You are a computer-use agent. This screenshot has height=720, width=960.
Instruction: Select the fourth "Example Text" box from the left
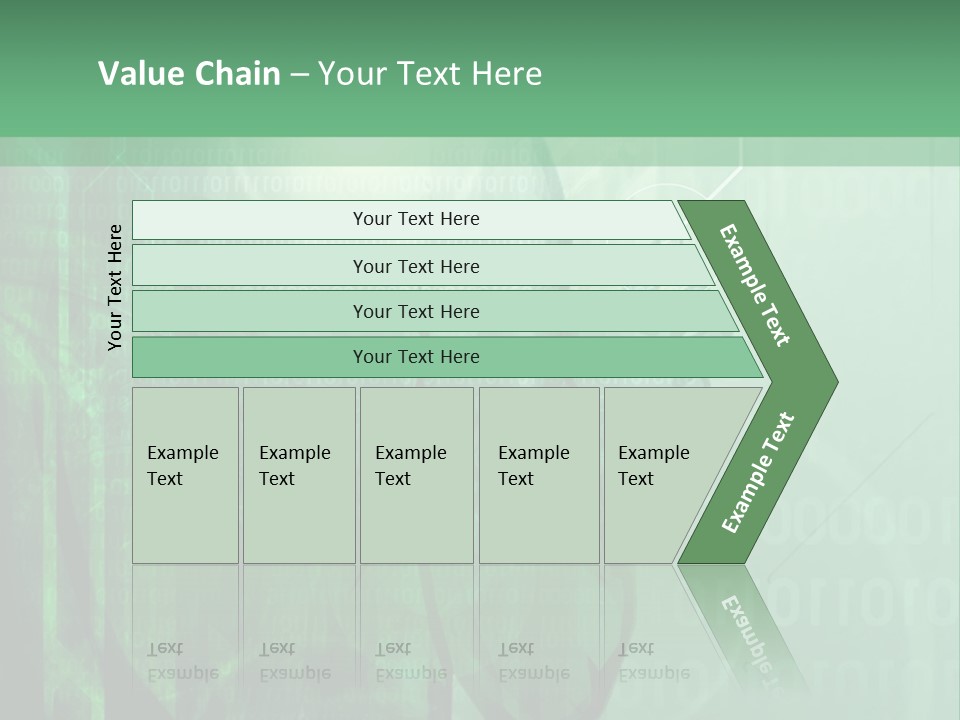pyautogui.click(x=538, y=475)
